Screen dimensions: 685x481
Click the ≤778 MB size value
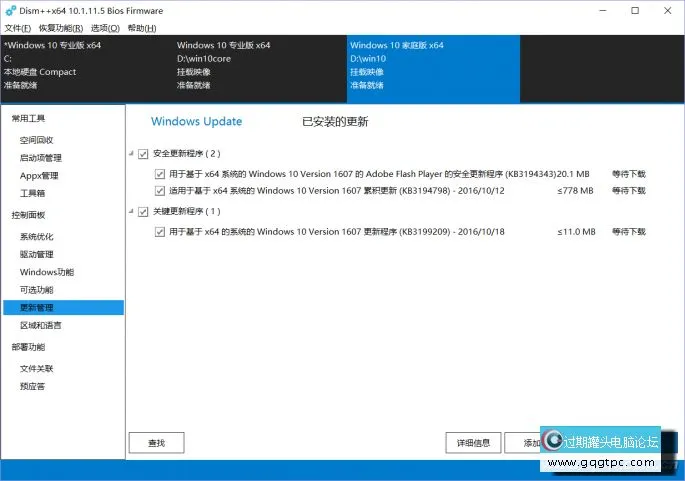[575, 191]
